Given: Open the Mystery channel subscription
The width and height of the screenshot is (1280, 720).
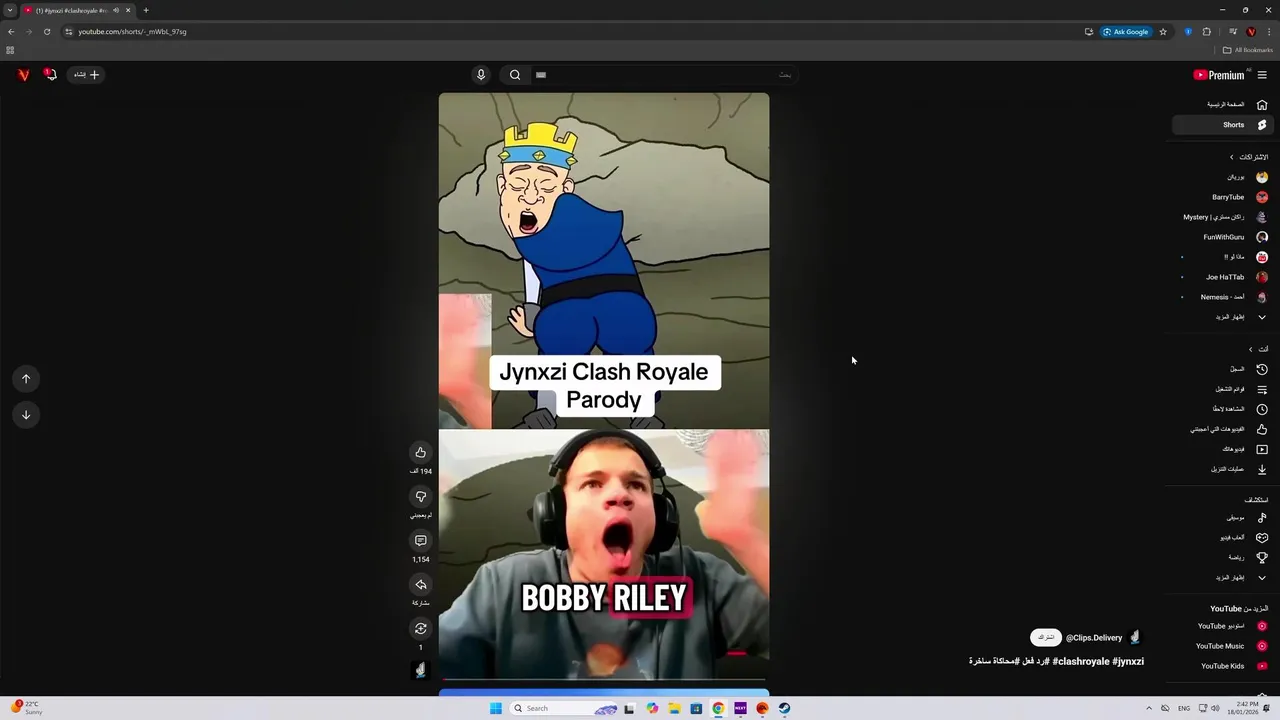Looking at the screenshot, I should point(1222,217).
